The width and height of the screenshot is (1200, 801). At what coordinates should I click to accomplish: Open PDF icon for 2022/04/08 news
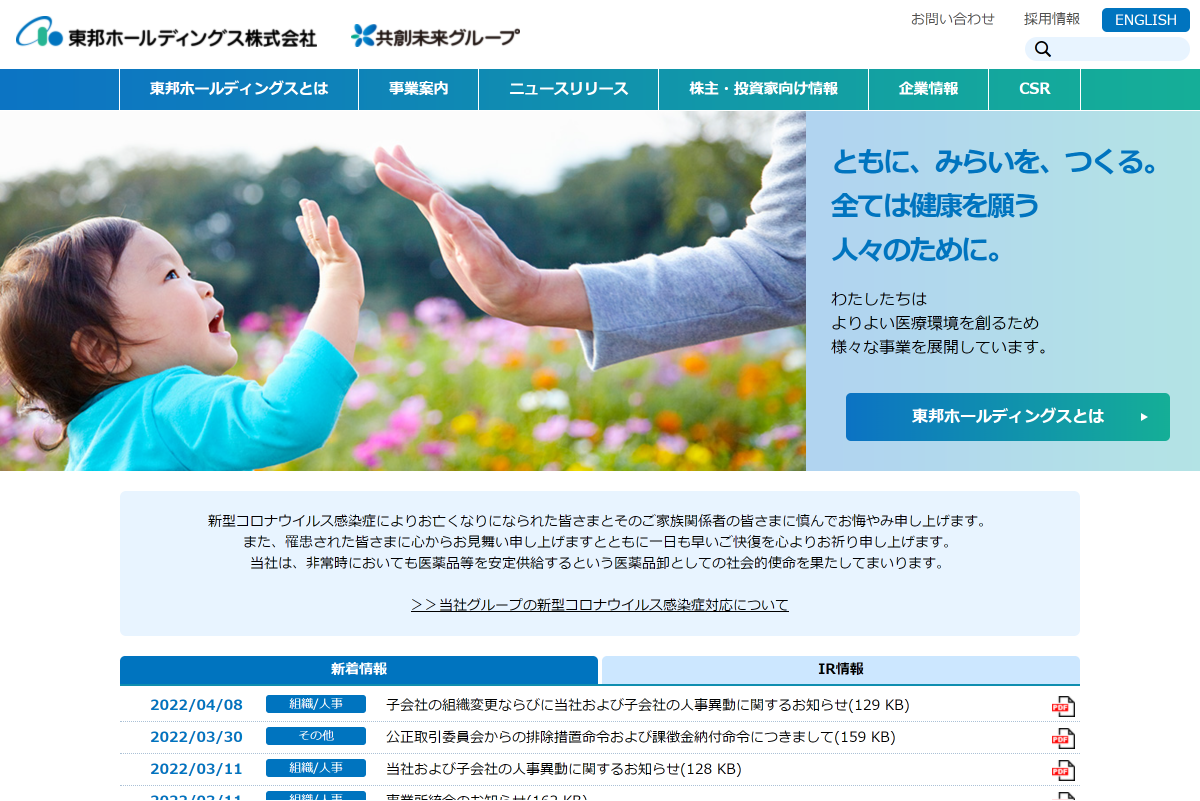point(1062,706)
